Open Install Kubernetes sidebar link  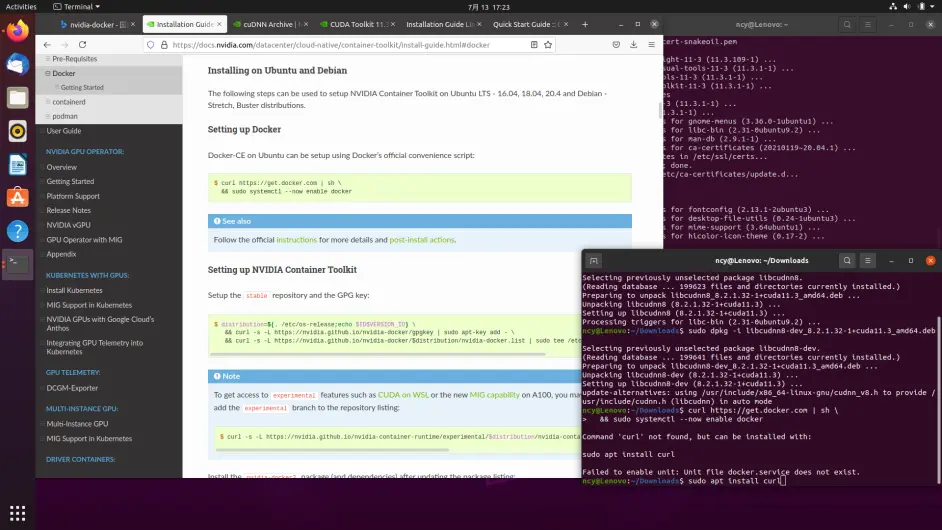(74, 291)
